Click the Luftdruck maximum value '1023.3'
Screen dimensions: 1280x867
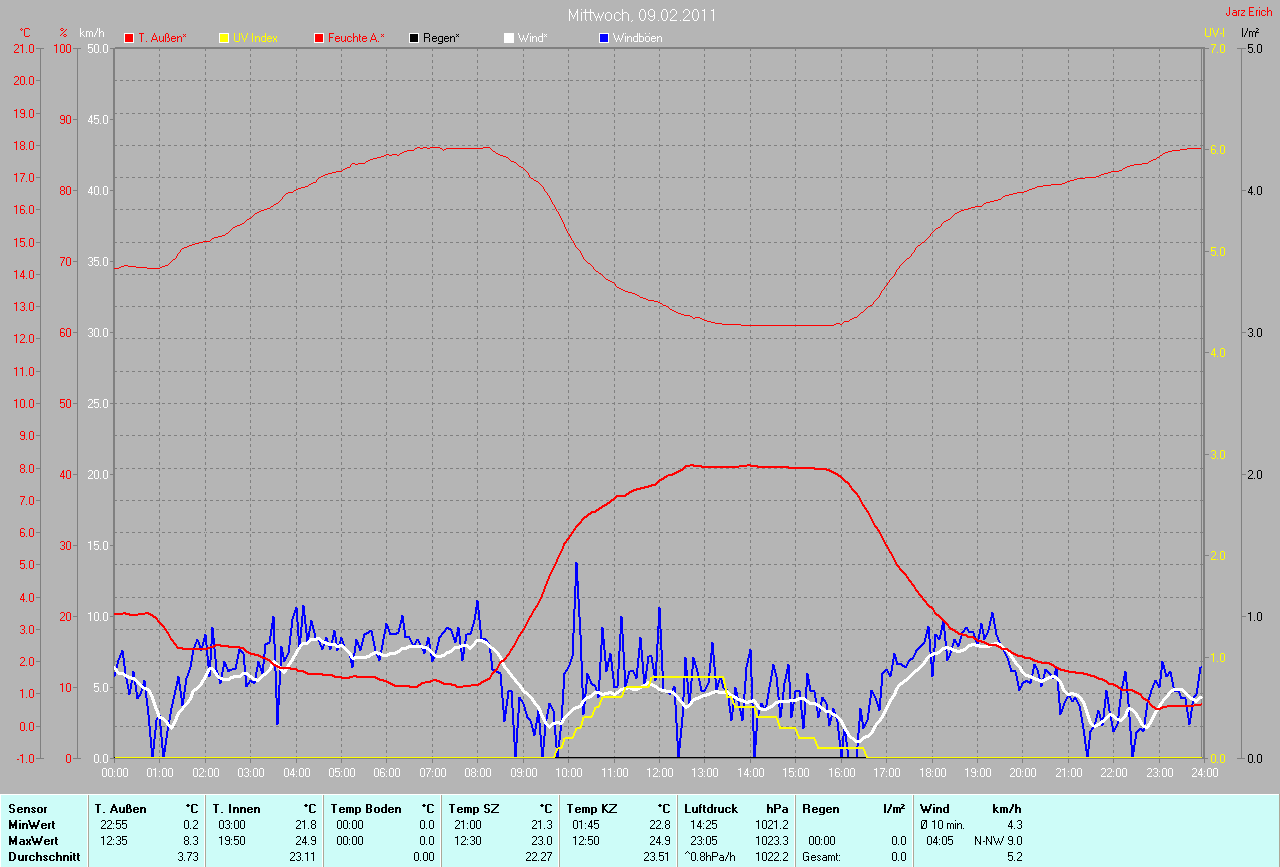pos(772,841)
